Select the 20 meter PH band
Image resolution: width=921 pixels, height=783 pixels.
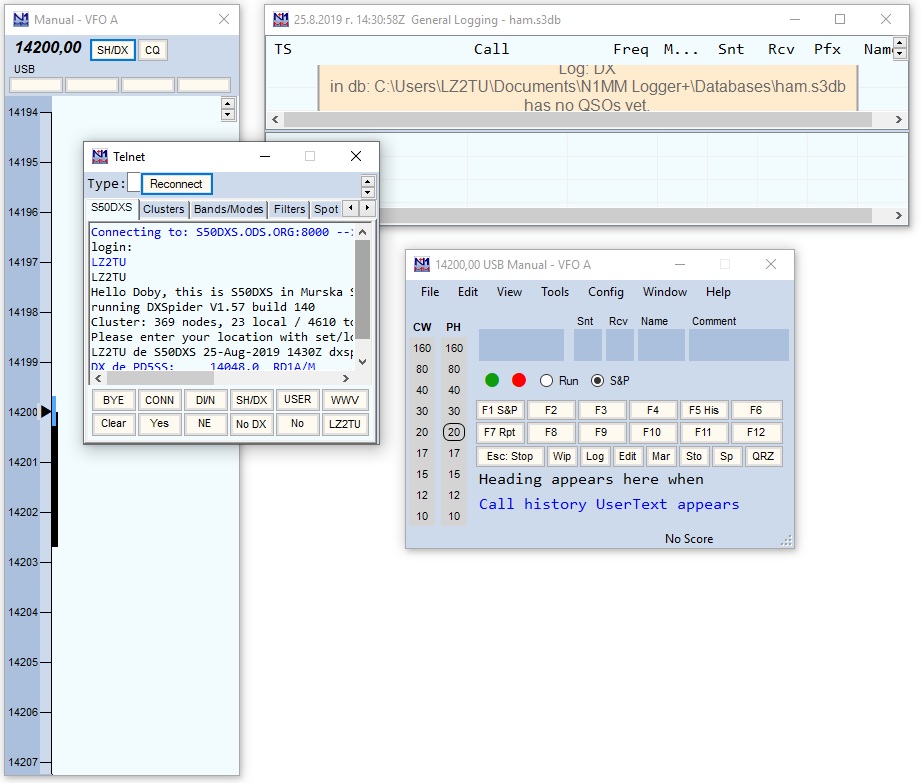click(454, 433)
